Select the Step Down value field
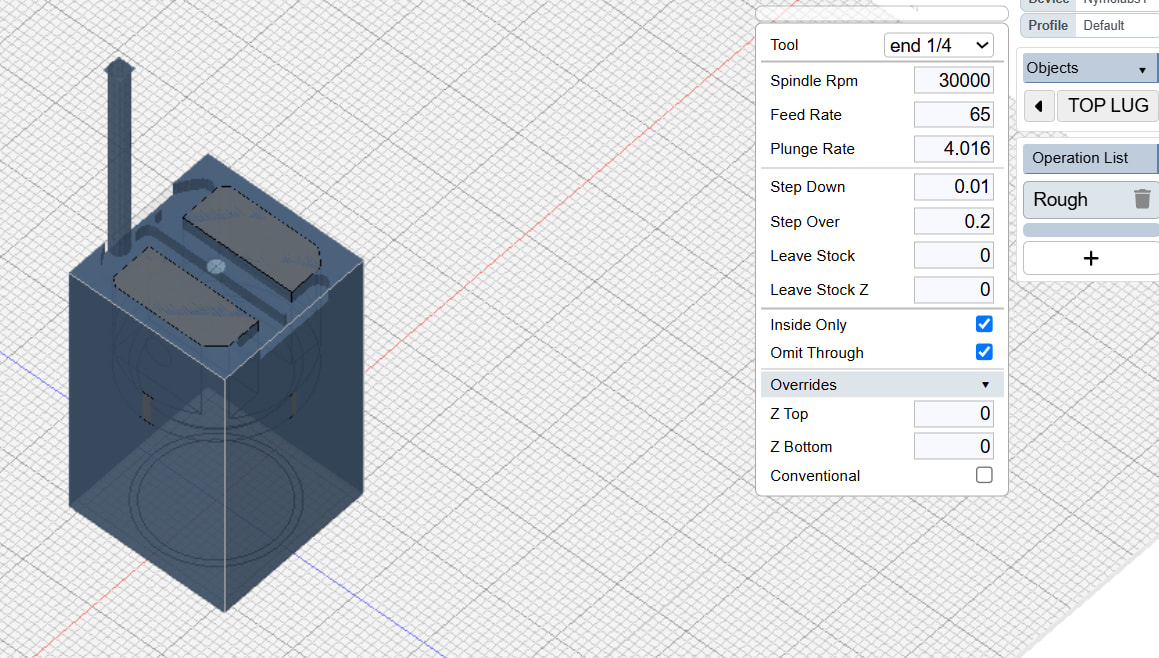This screenshot has width=1159, height=658. coord(954,187)
